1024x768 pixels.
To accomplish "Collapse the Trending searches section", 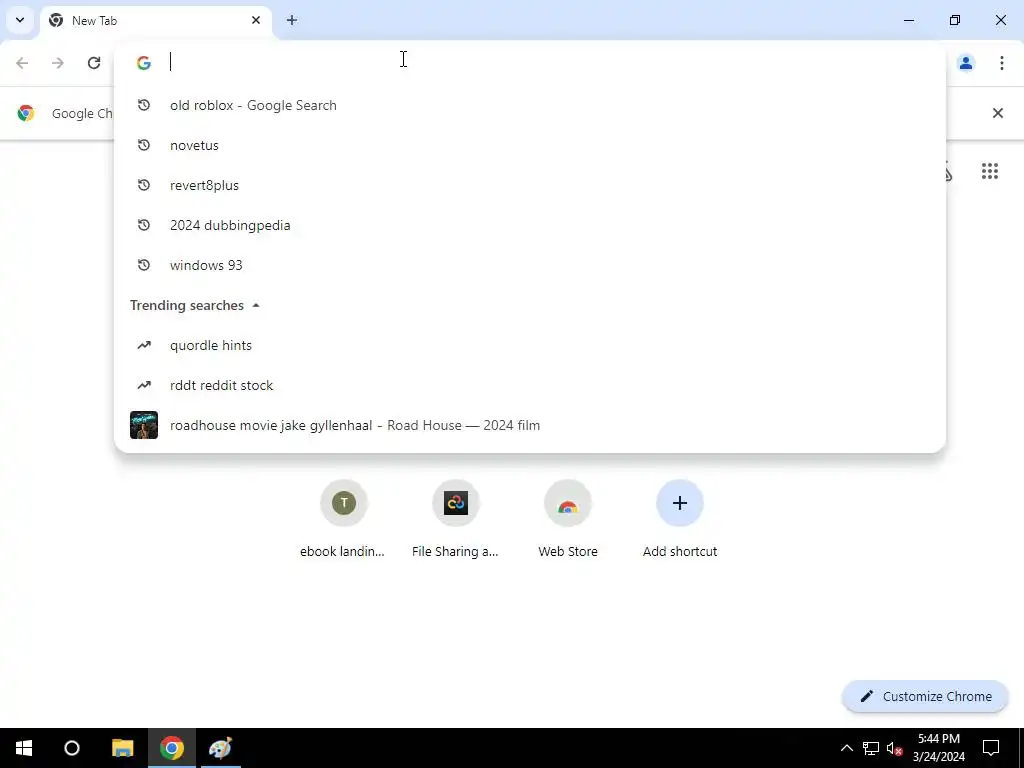I will click(256, 306).
